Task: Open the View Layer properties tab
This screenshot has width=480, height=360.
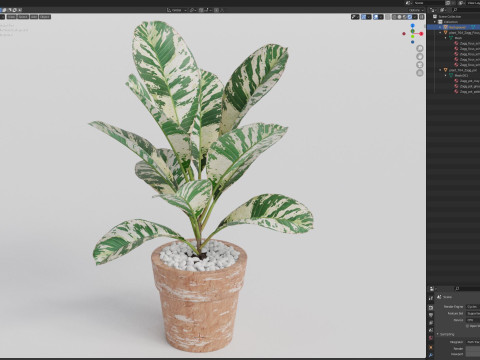Action: pyautogui.click(x=431, y=322)
